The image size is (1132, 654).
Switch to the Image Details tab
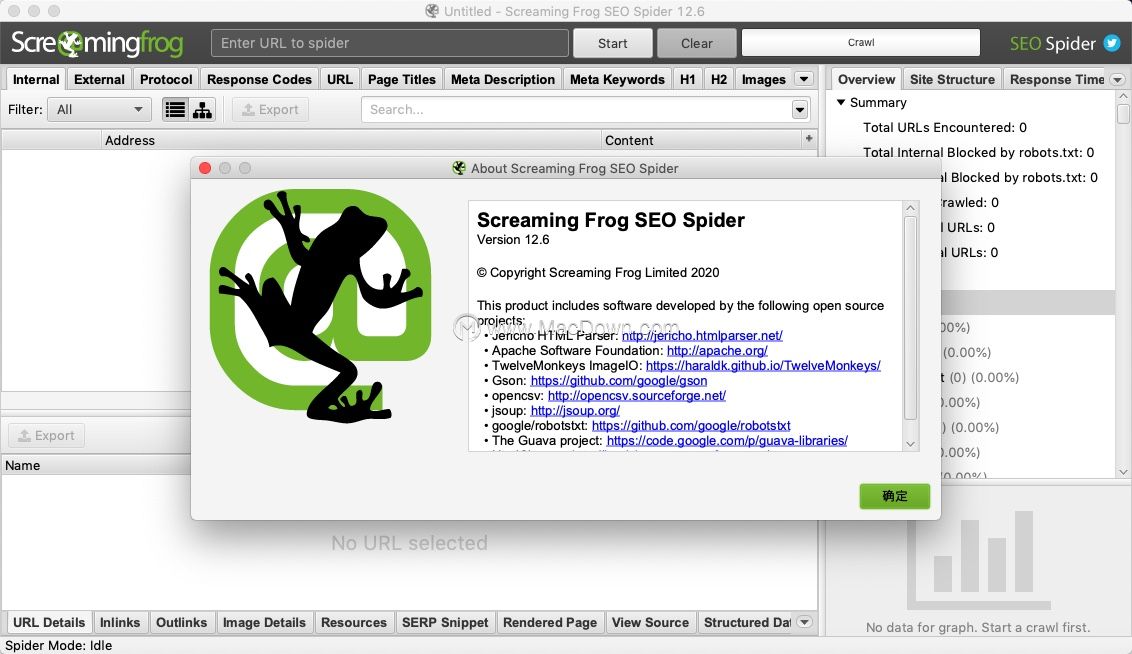[264, 622]
